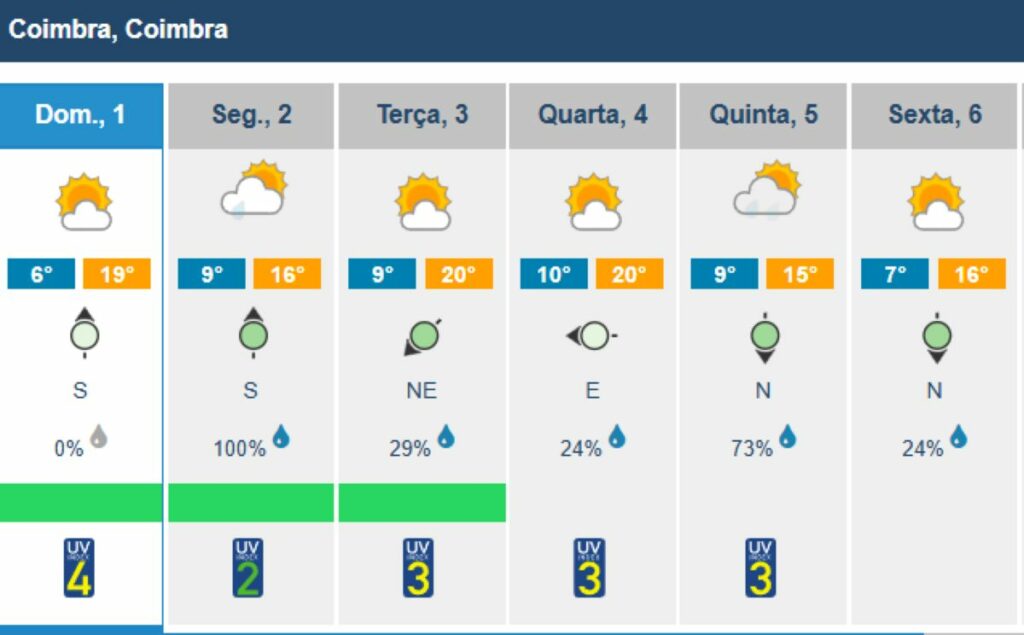The height and width of the screenshot is (635, 1024).
Task: Click Thursday's rainy cloud weather icon
Action: coord(766,190)
